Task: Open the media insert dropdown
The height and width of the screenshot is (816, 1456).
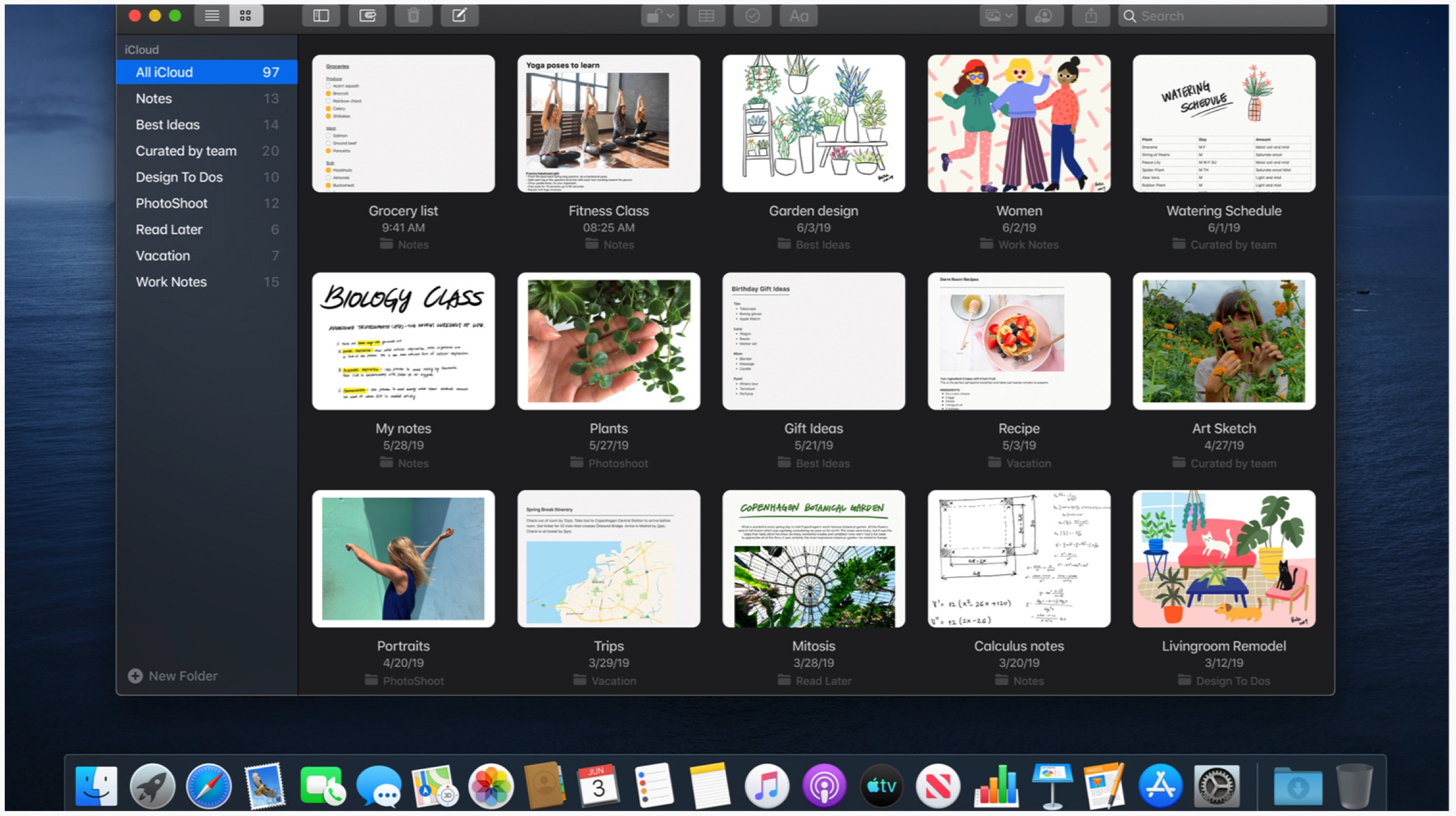Action: (x=998, y=16)
